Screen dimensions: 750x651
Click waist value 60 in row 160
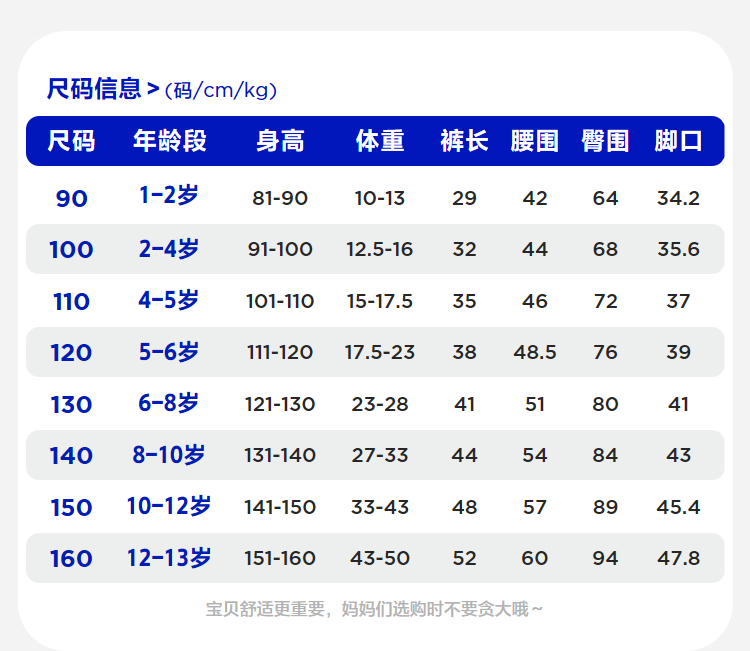click(x=535, y=558)
